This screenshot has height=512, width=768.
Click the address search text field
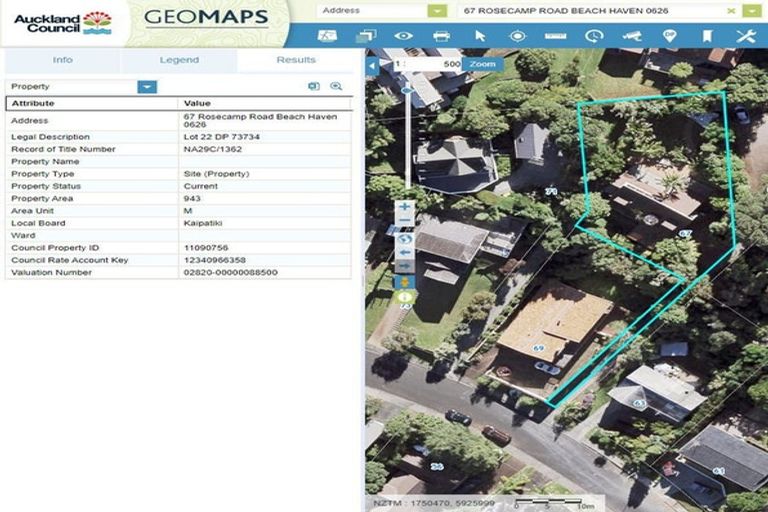click(x=593, y=11)
